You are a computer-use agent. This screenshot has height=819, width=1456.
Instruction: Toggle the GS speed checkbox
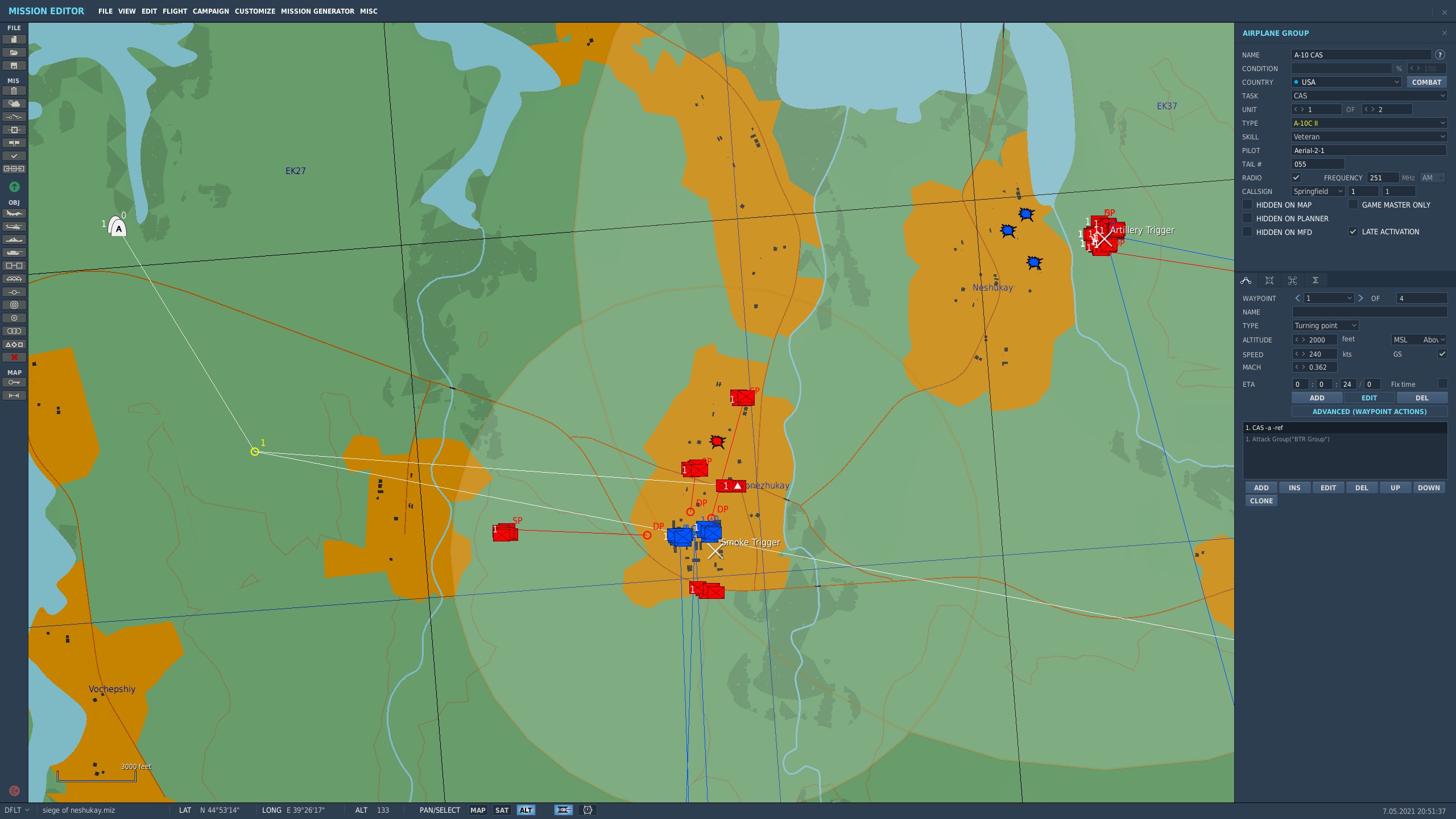click(x=1442, y=354)
